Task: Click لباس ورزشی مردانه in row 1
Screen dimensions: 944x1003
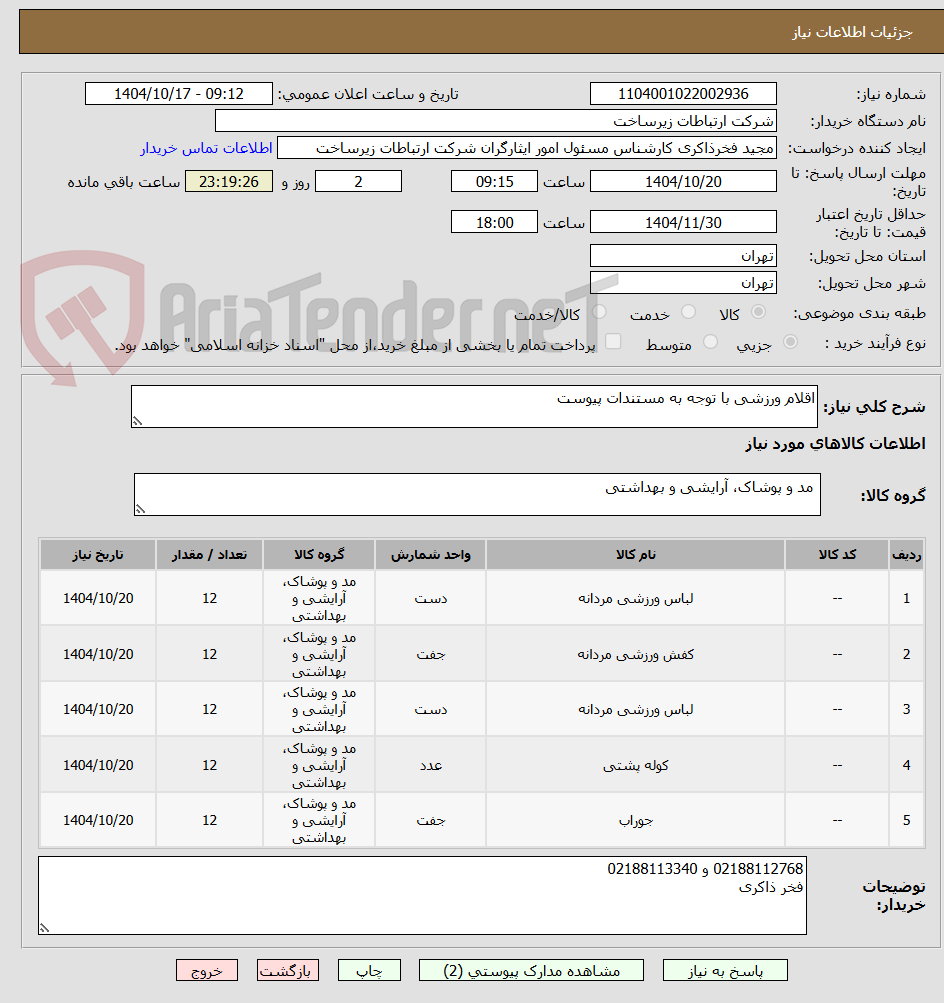Action: click(x=636, y=599)
